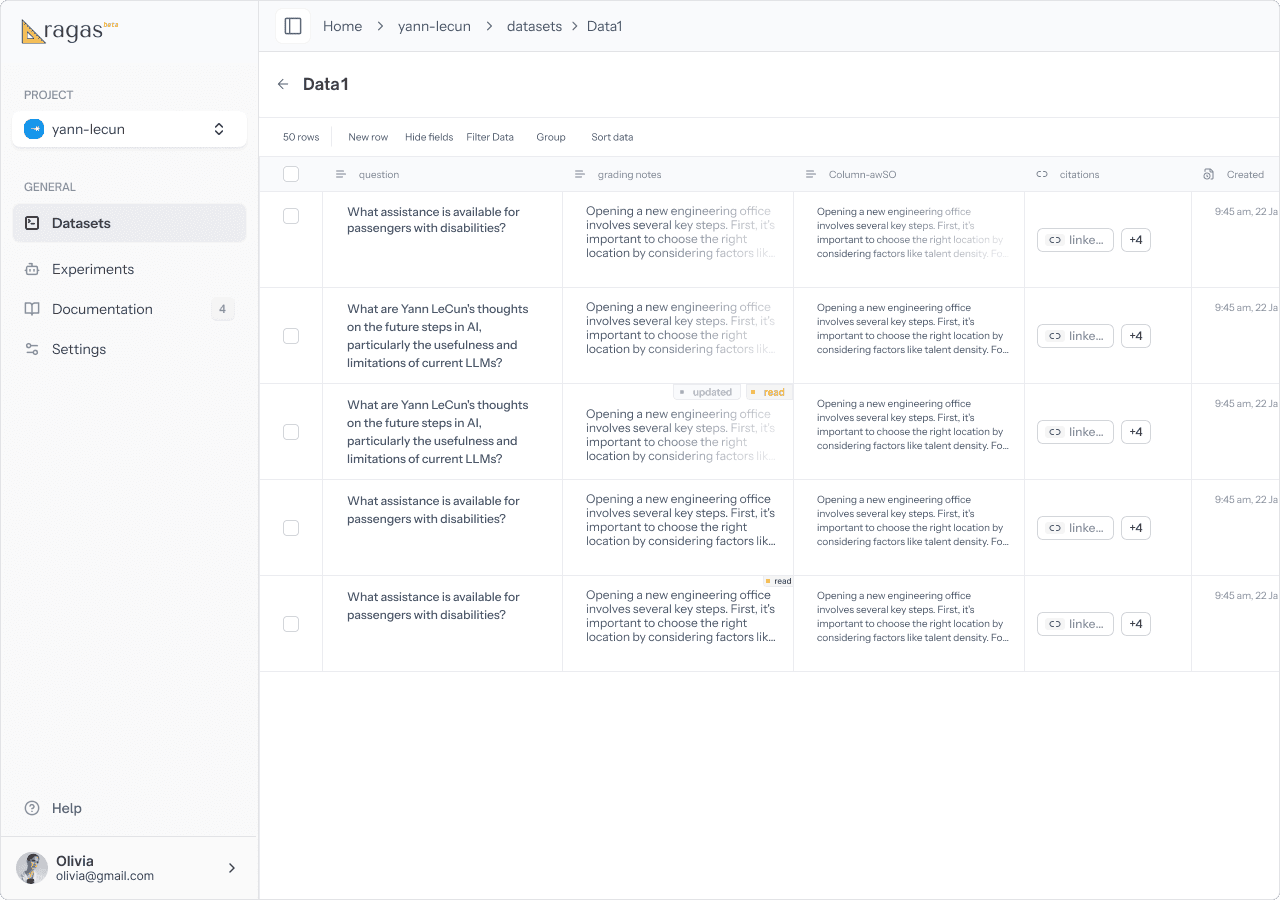Click the LeCun question cell with 'updated' tag row
Viewport: 1280px width, 900px height.
pos(443,432)
